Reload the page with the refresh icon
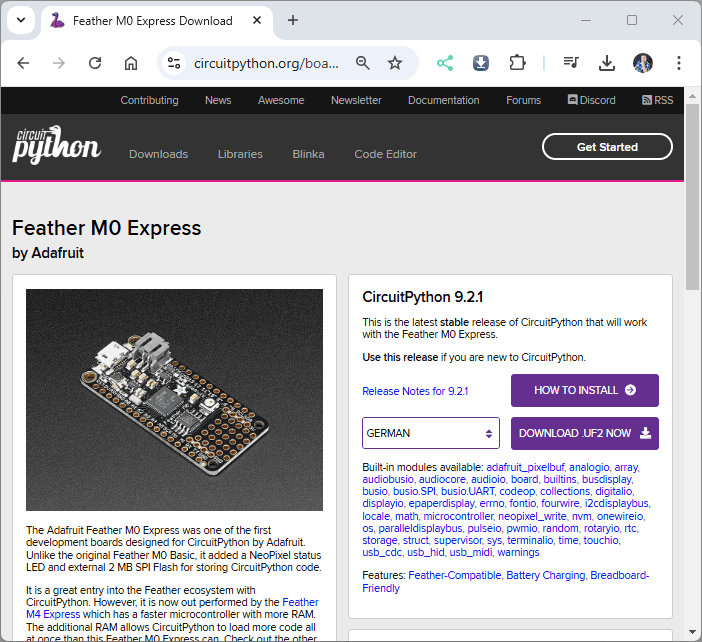This screenshot has width=702, height=642. (x=95, y=63)
